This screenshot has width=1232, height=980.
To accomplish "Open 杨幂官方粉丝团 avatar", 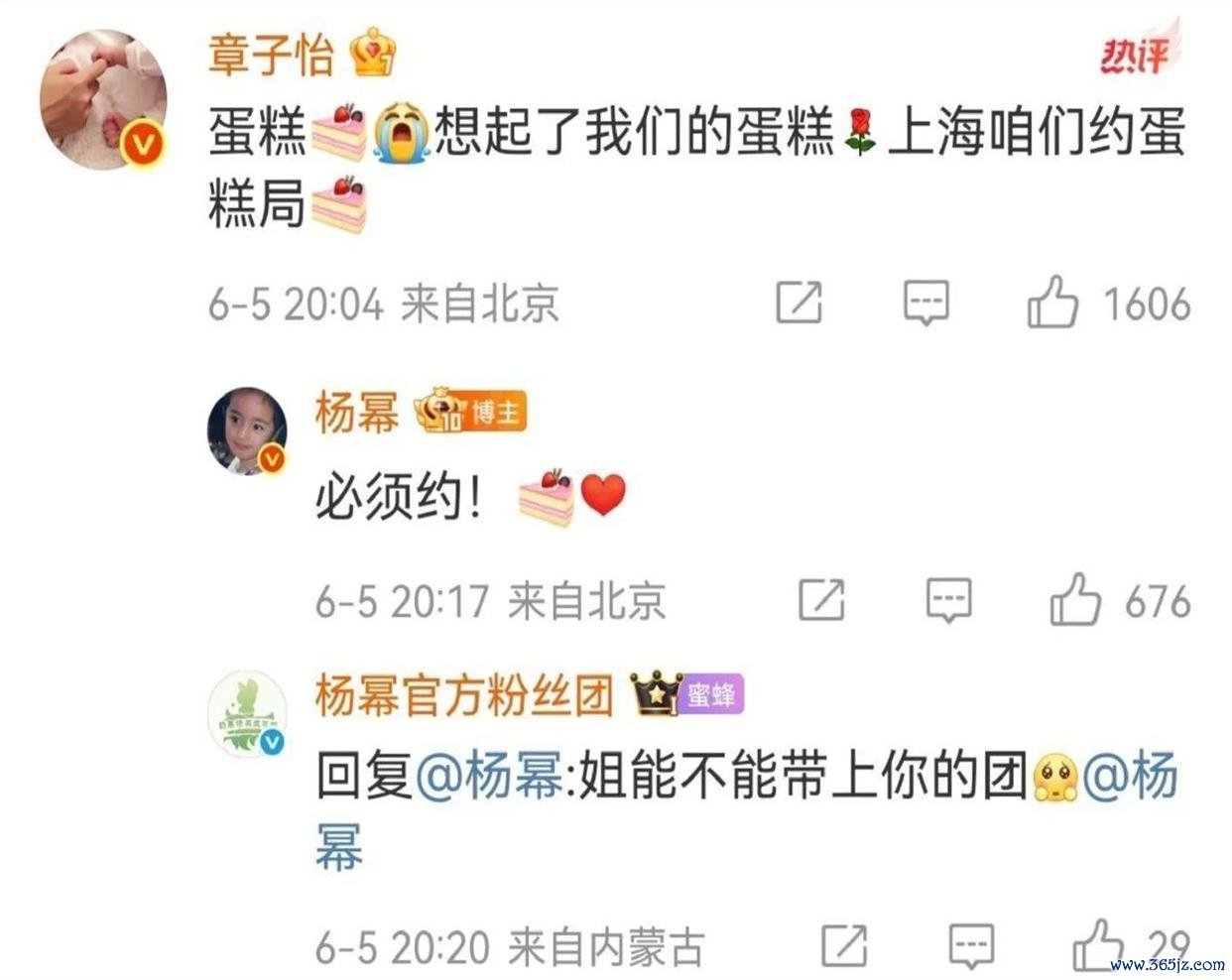I will [x=247, y=714].
